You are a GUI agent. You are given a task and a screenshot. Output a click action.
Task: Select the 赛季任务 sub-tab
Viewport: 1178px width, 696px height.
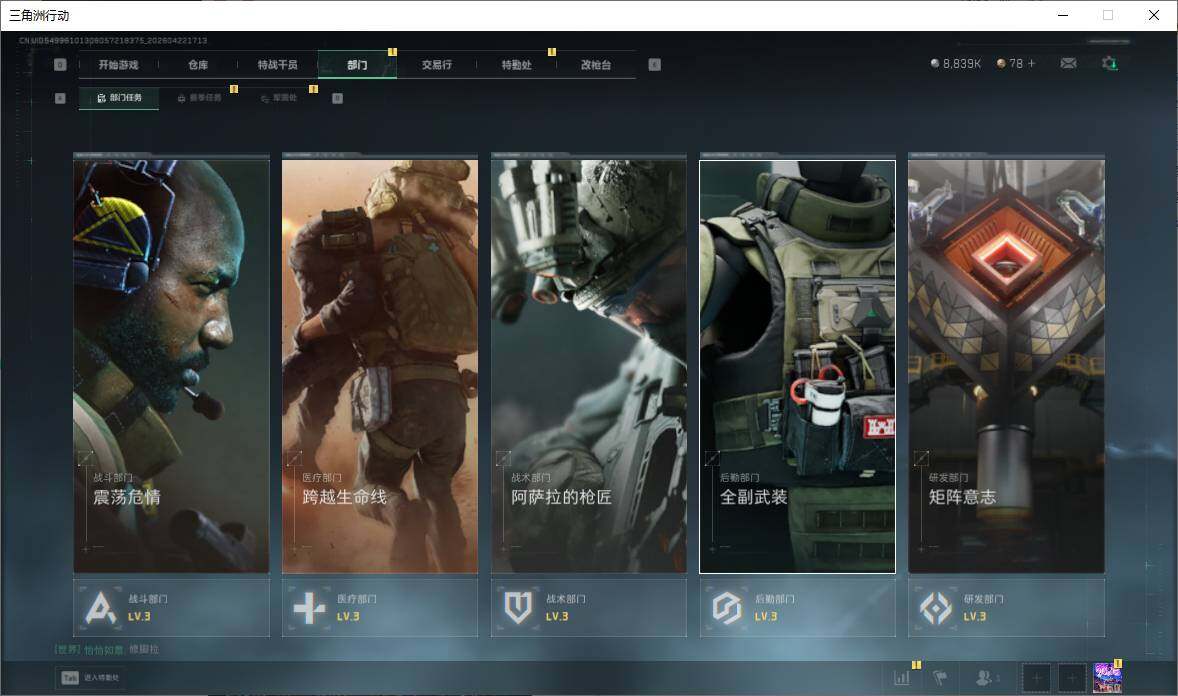[x=199, y=98]
